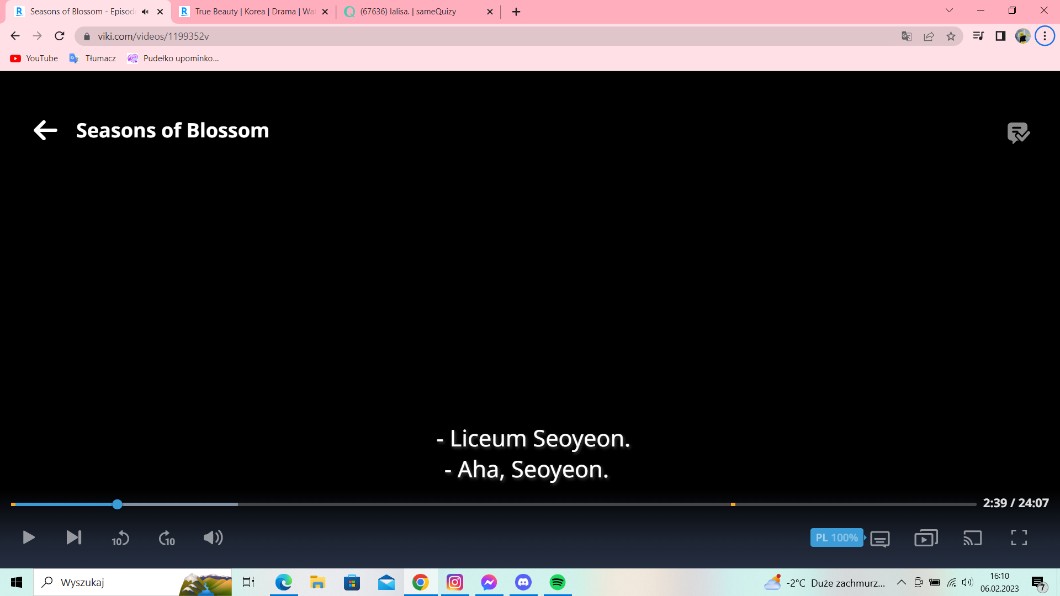This screenshot has width=1060, height=596.
Task: Skip to the next episode
Action: pyautogui.click(x=74, y=538)
